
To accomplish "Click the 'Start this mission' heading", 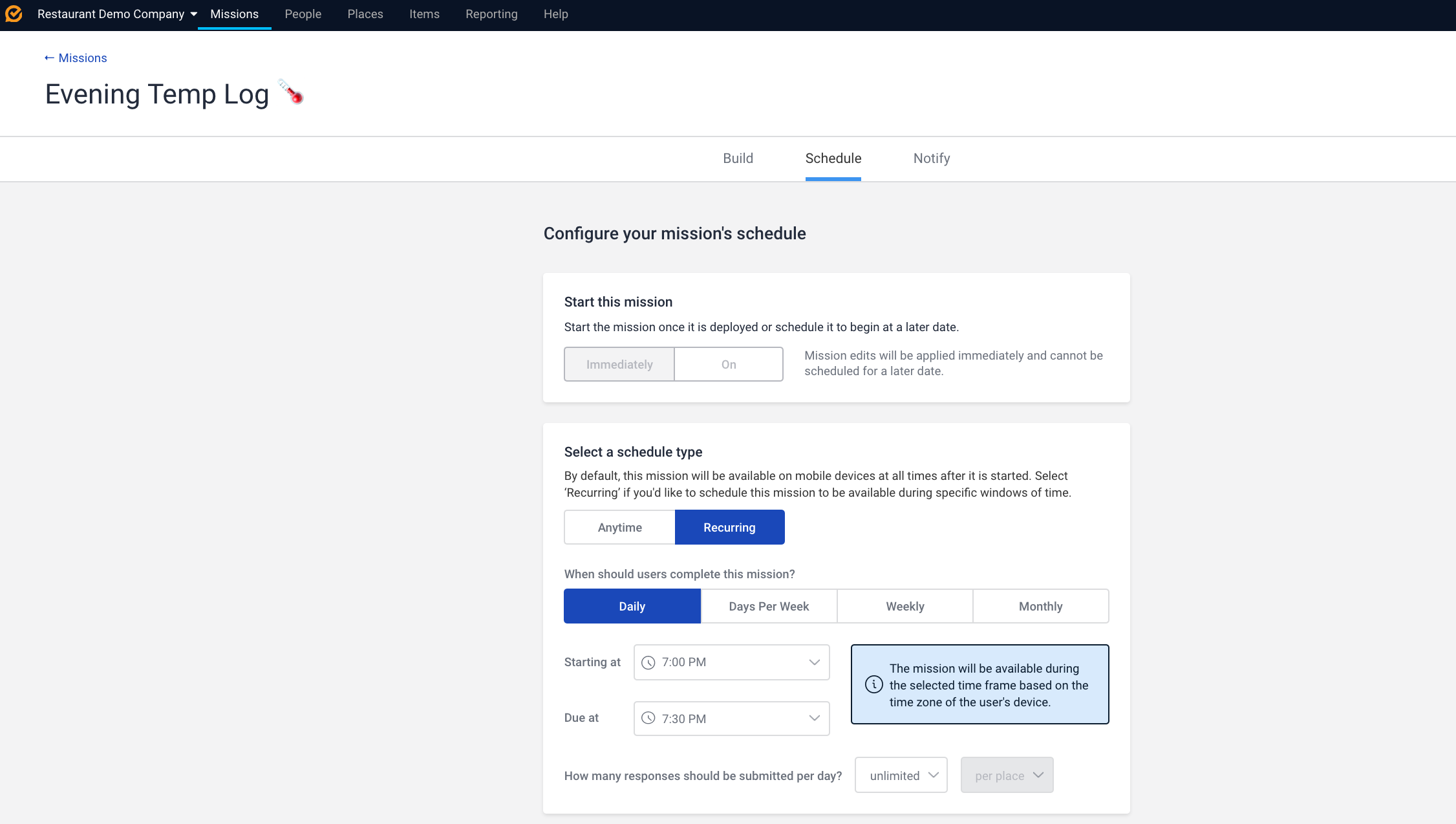I will pos(618,302).
